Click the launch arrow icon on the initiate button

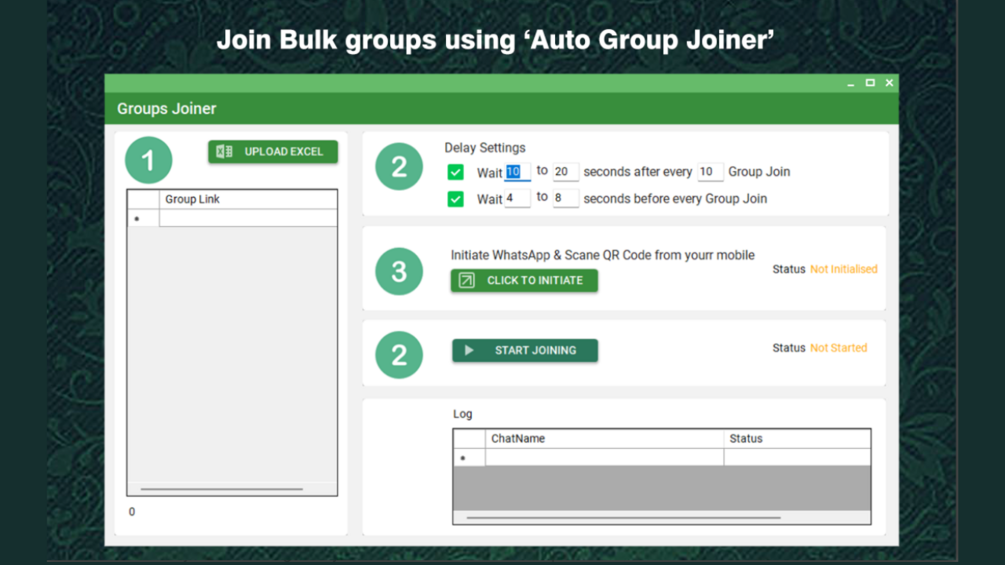pos(467,281)
